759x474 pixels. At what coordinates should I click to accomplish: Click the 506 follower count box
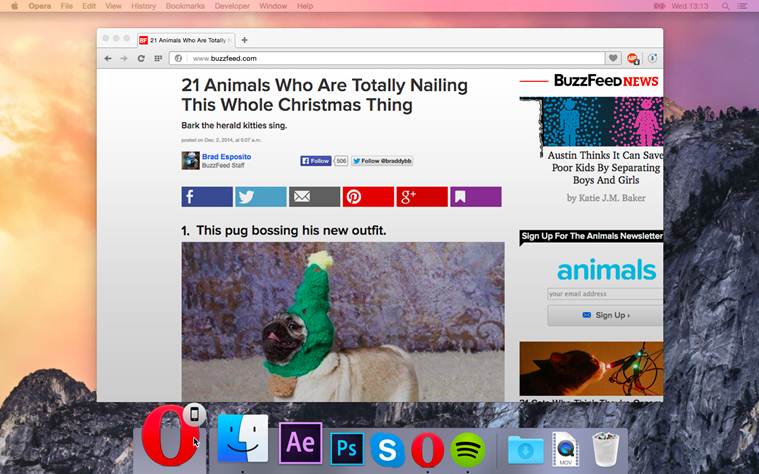[x=341, y=161]
